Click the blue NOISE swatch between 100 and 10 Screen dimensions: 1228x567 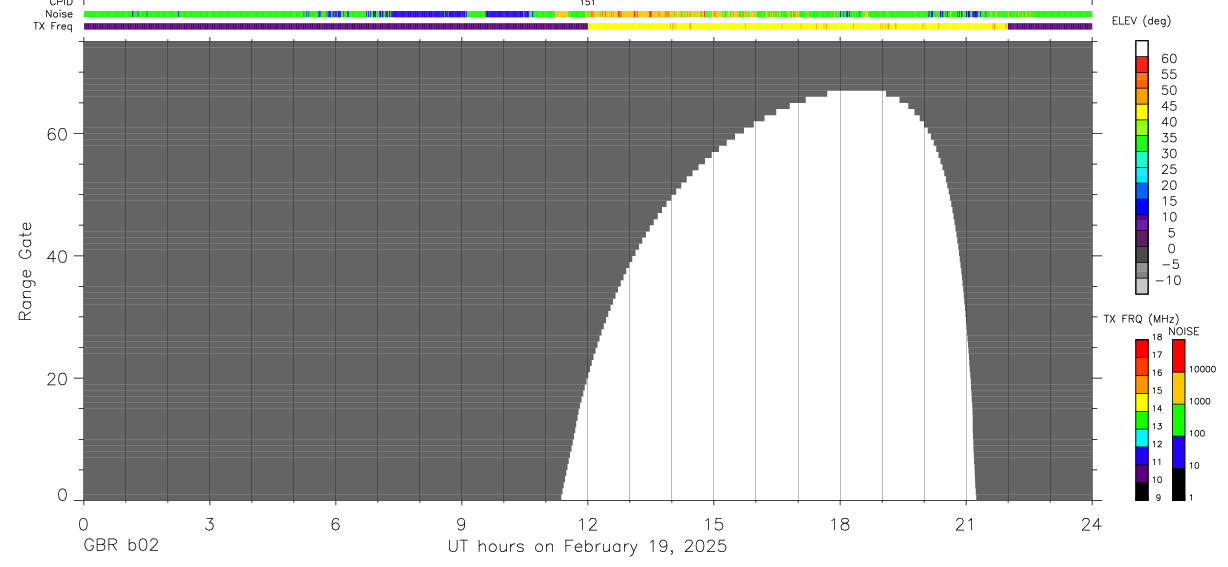pyautogui.click(x=1179, y=452)
